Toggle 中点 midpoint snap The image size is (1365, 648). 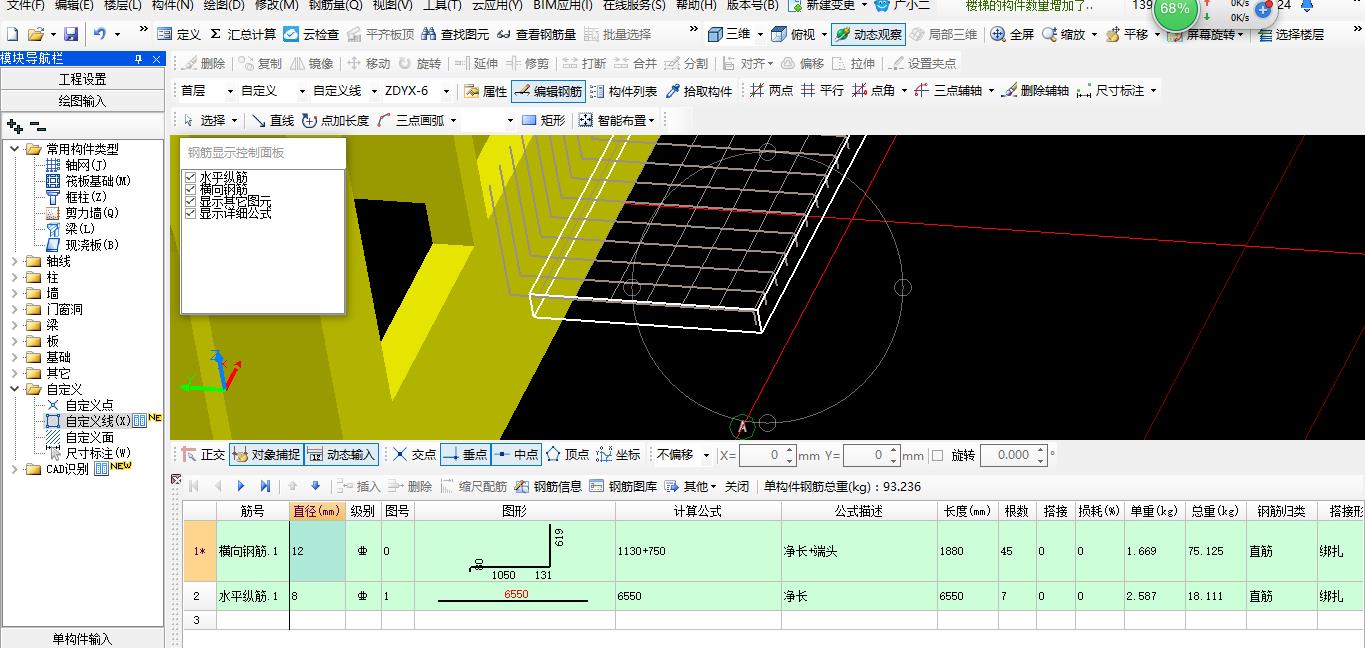tap(516, 455)
